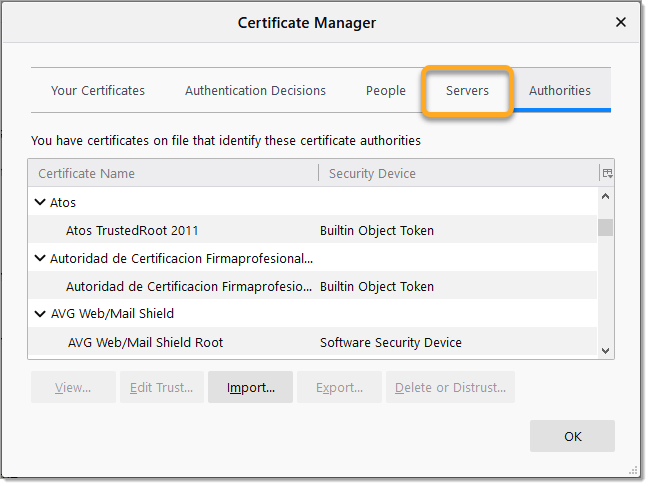The image size is (649, 486).
Task: Click the Import... button
Action: pos(250,387)
